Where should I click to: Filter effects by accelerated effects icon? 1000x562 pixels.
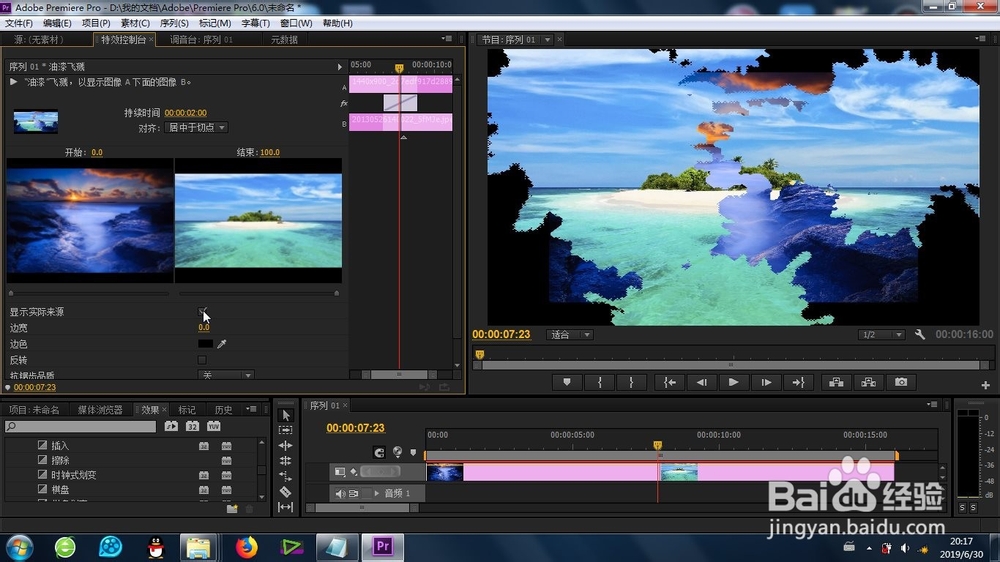coord(171,426)
